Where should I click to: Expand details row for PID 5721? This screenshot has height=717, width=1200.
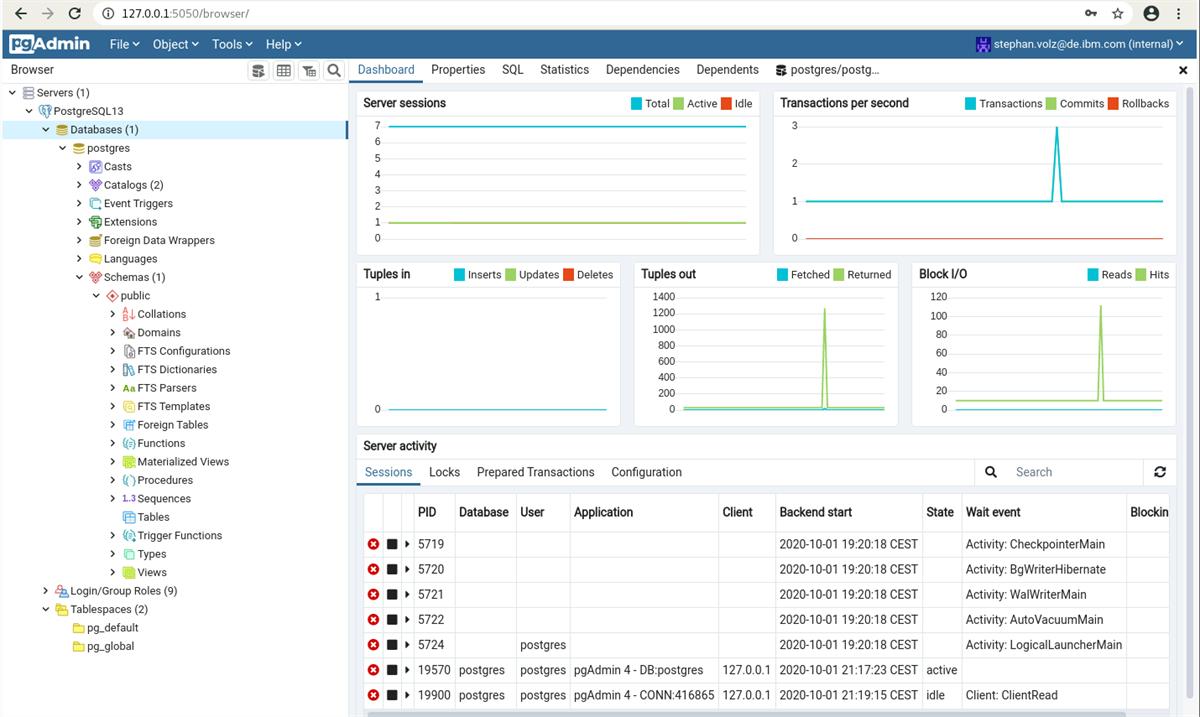click(x=407, y=594)
